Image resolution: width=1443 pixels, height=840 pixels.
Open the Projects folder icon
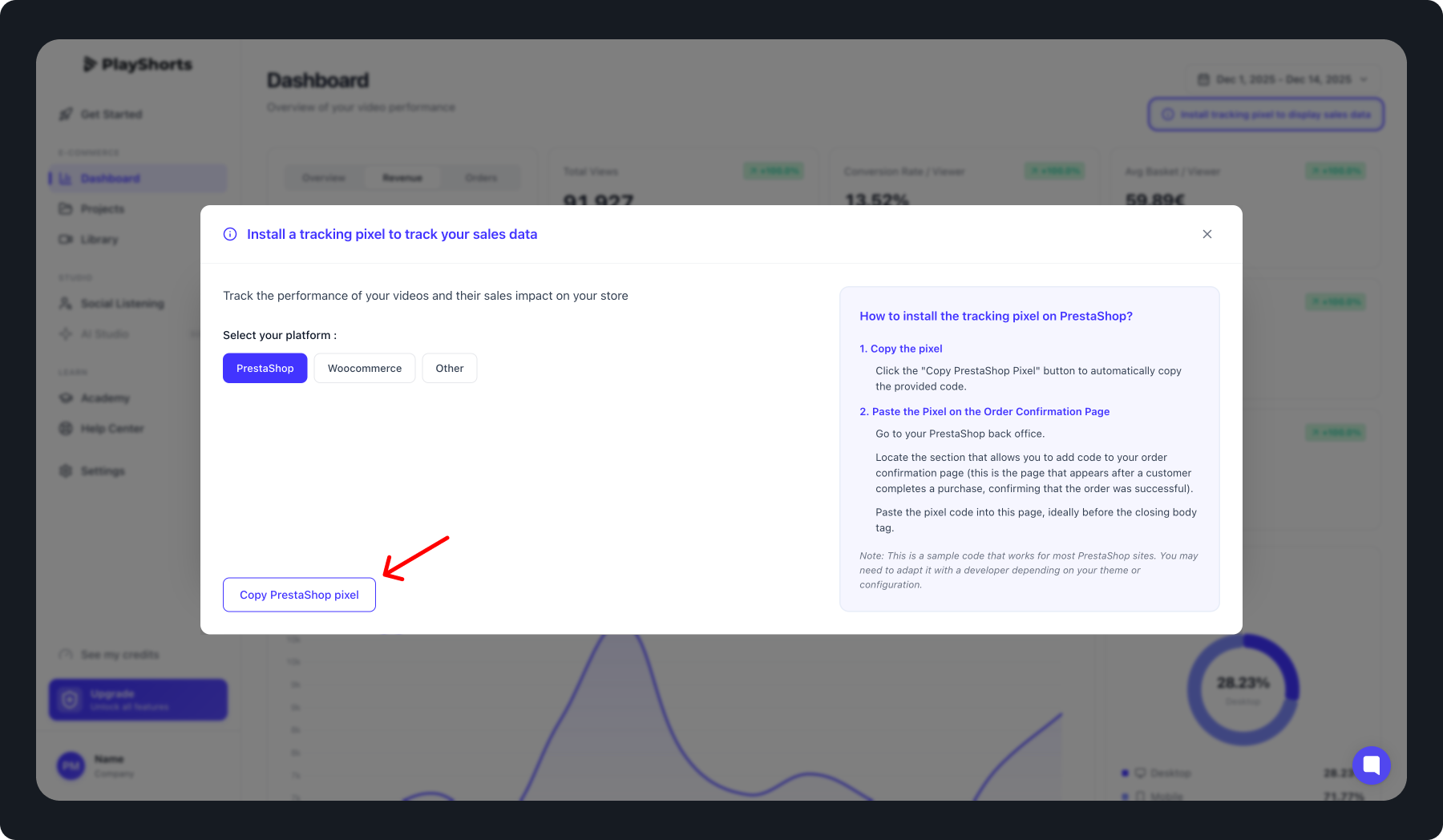[66, 209]
